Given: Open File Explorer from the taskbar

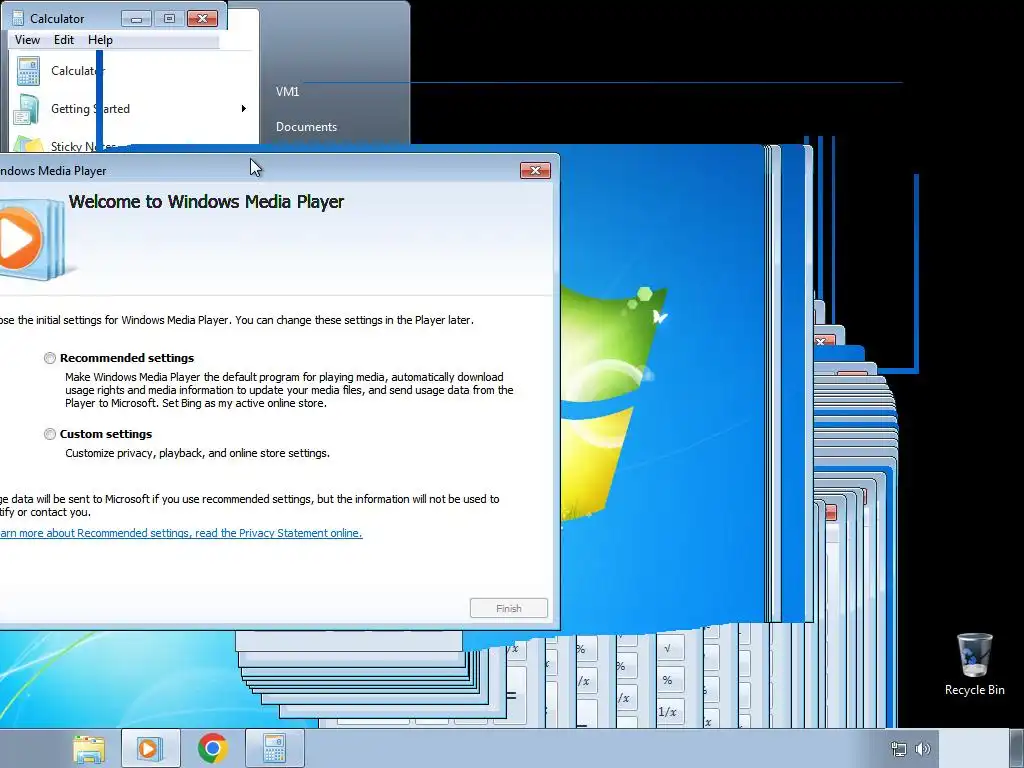Looking at the screenshot, I should pos(89,748).
